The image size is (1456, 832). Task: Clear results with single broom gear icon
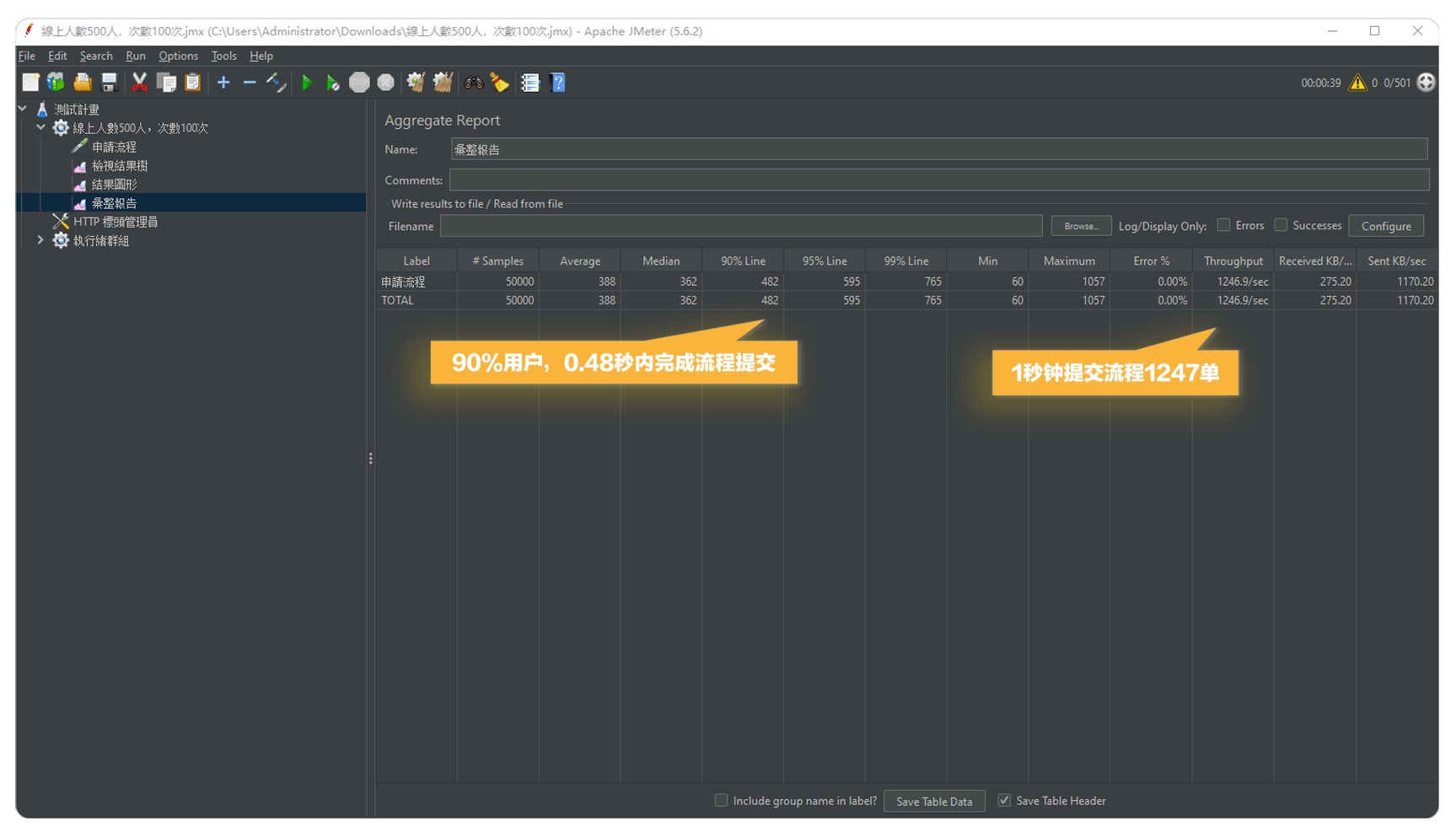click(x=416, y=83)
